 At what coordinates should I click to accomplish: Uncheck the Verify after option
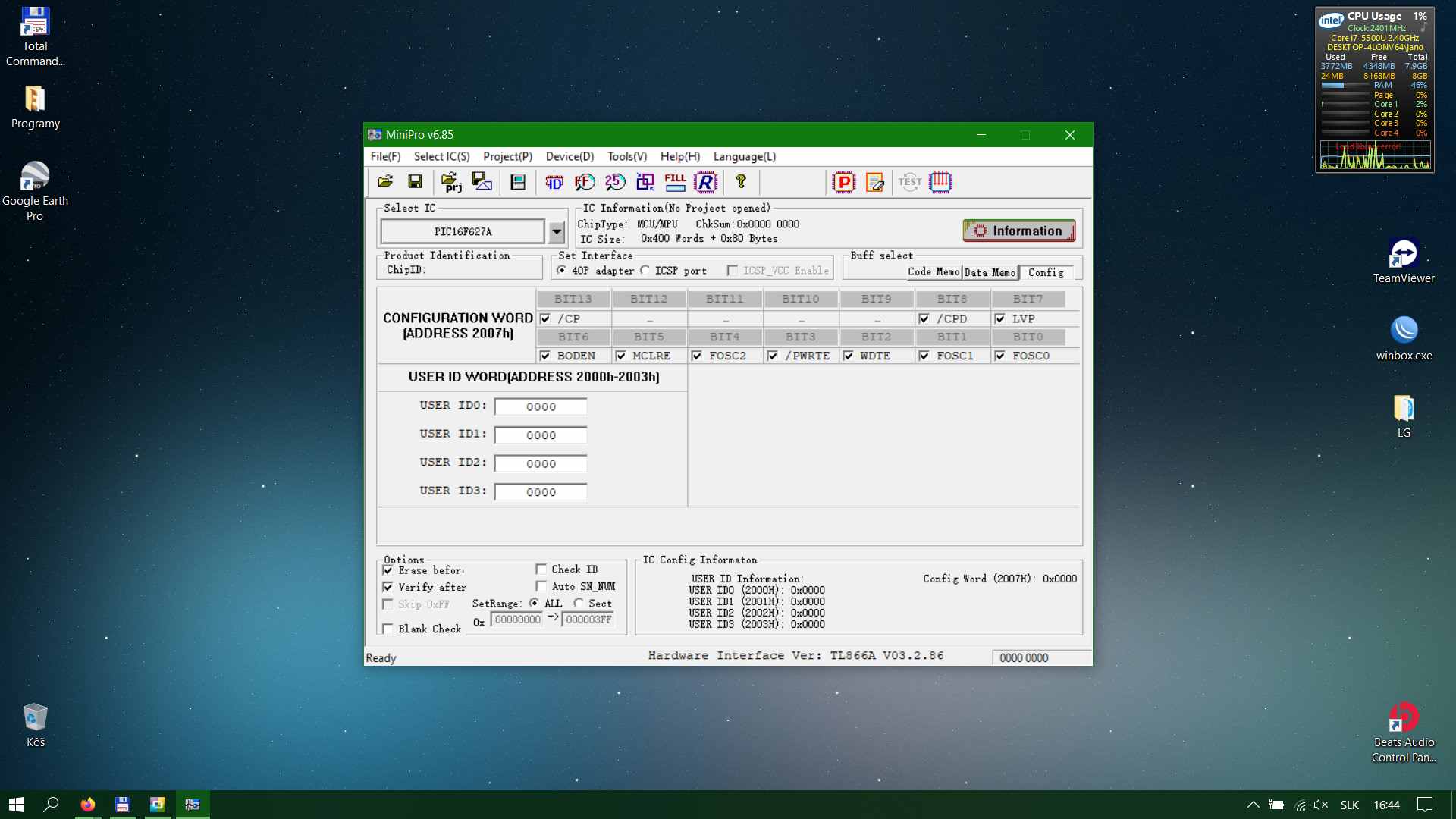click(388, 588)
